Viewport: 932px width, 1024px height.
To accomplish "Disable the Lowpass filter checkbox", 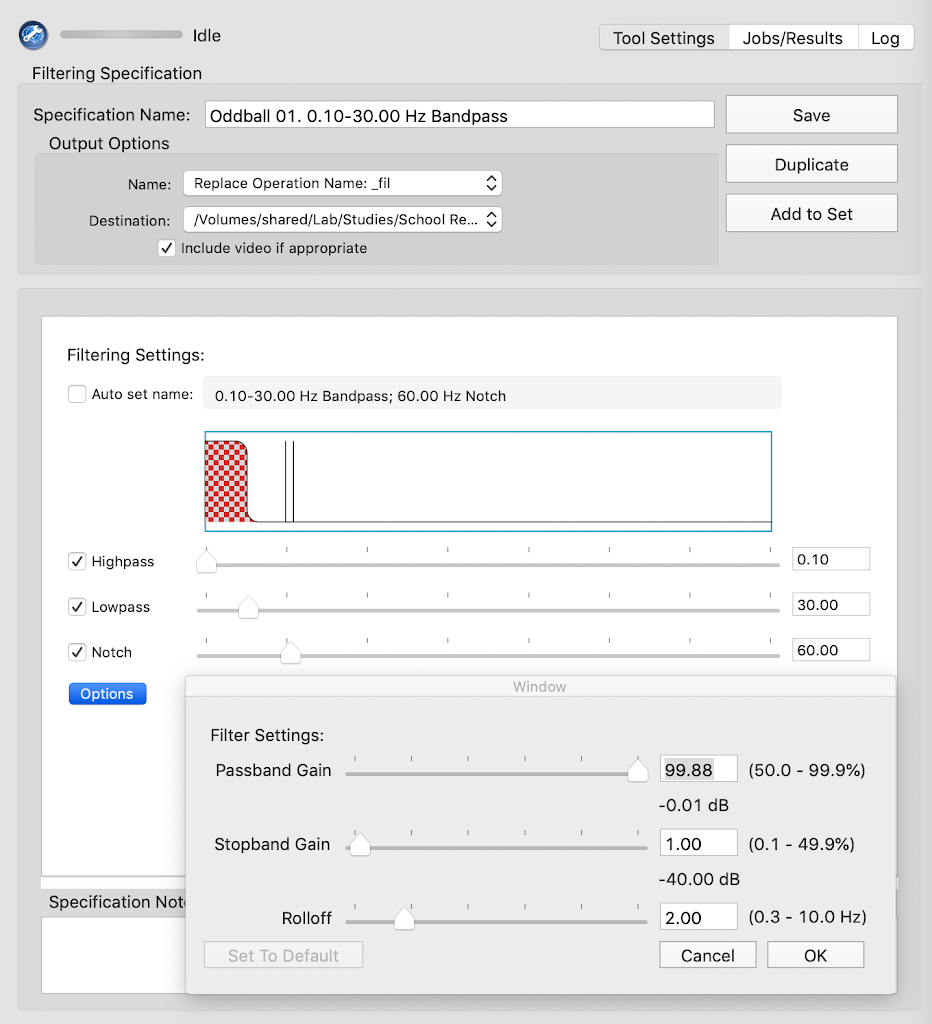I will coord(77,607).
